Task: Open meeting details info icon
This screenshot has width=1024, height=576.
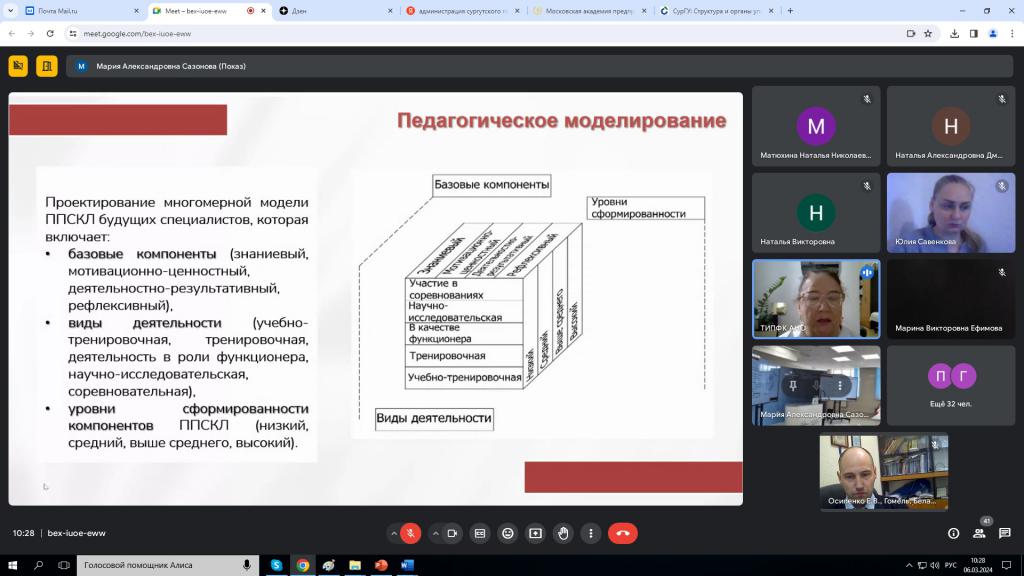Action: pyautogui.click(x=953, y=533)
